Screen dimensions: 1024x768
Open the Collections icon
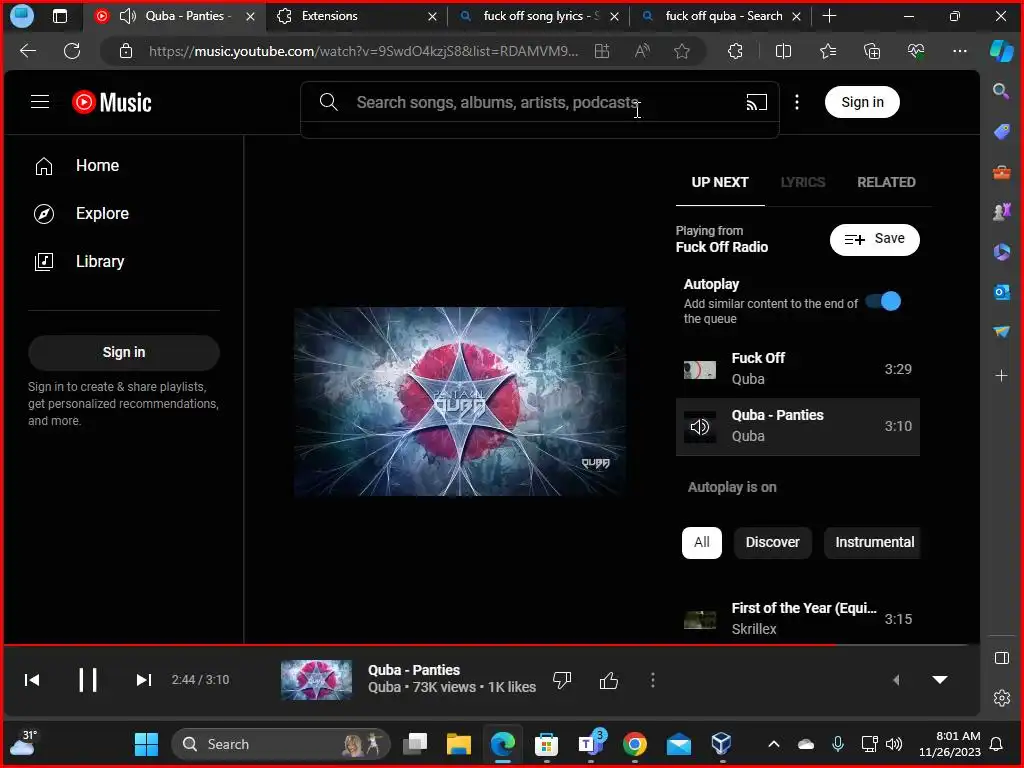(x=872, y=51)
